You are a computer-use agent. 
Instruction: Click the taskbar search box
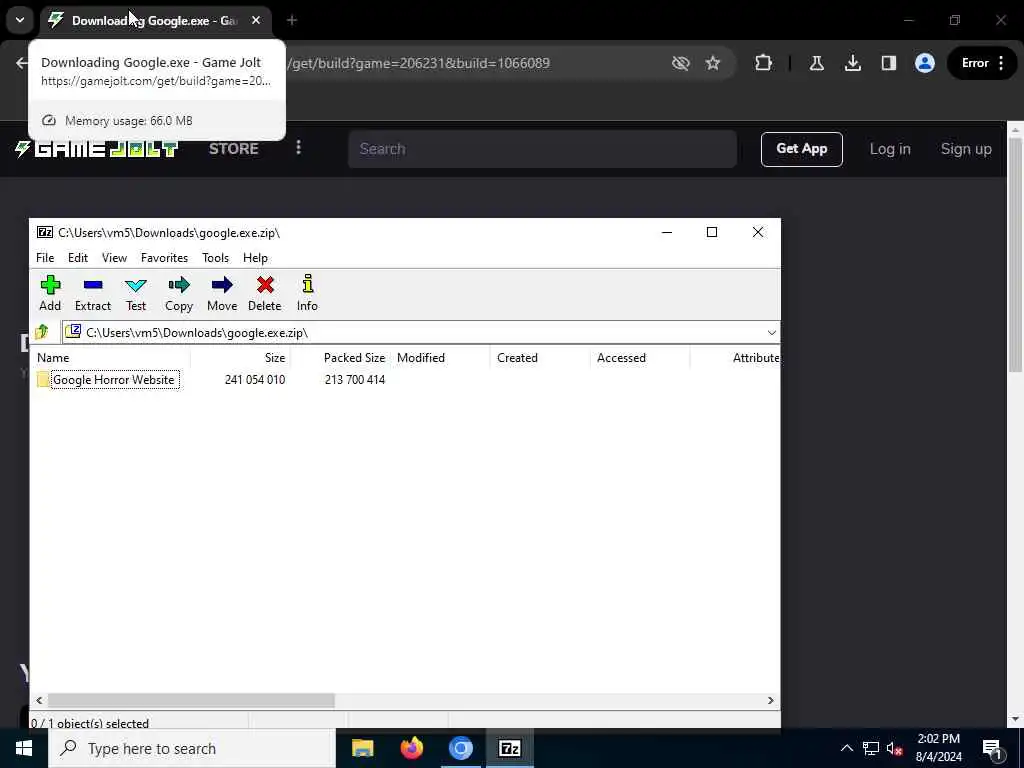pos(192,748)
